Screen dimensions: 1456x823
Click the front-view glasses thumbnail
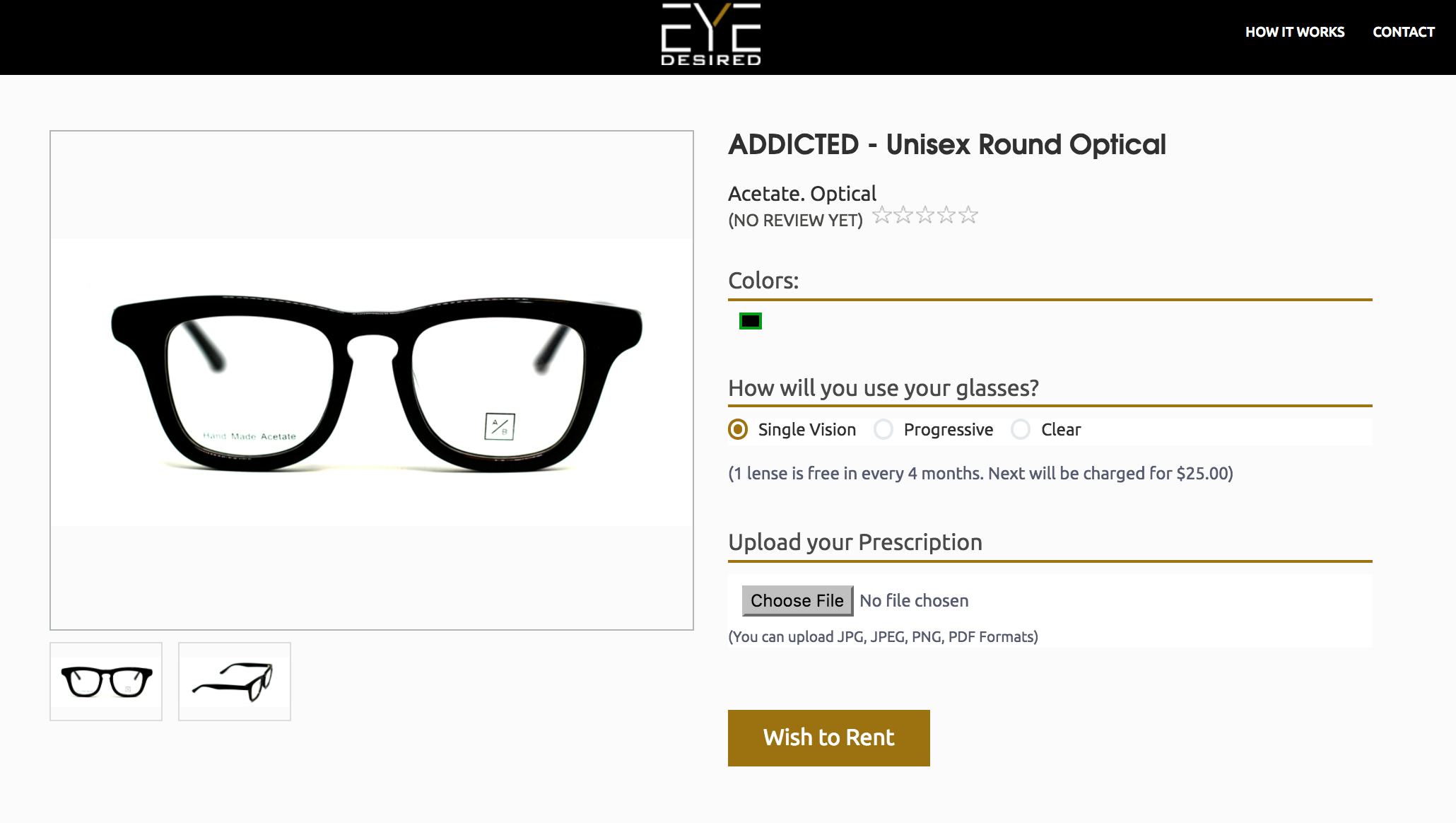pyautogui.click(x=105, y=681)
